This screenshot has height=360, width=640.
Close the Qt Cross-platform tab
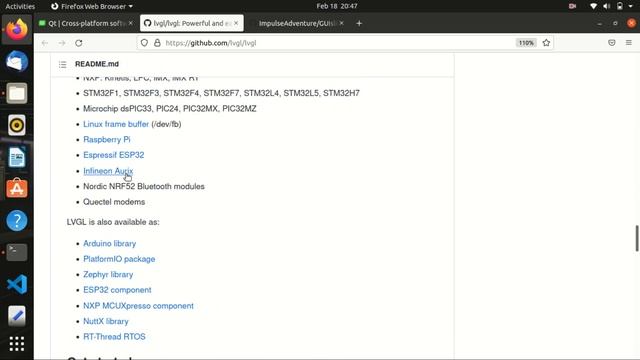click(131, 23)
